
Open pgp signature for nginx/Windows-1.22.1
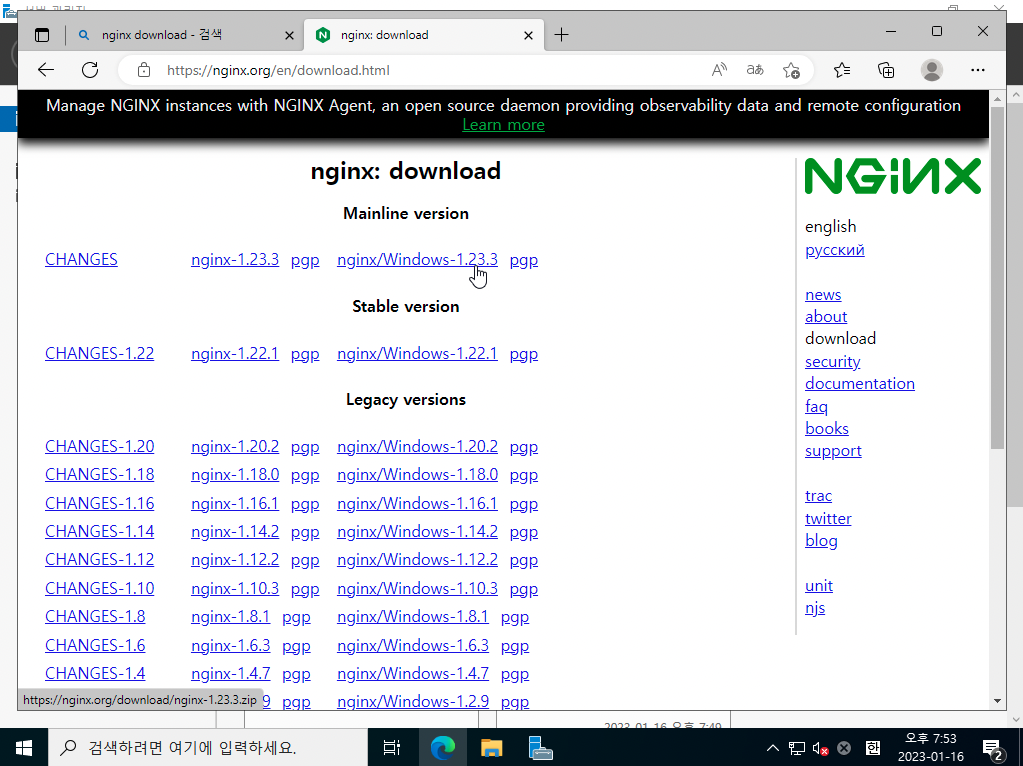tap(524, 354)
